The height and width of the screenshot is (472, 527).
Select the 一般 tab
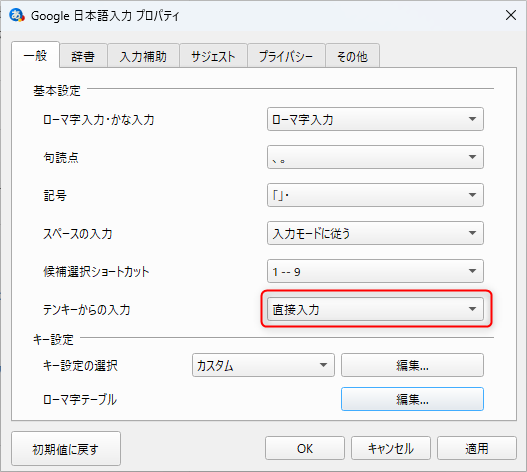pos(36,55)
